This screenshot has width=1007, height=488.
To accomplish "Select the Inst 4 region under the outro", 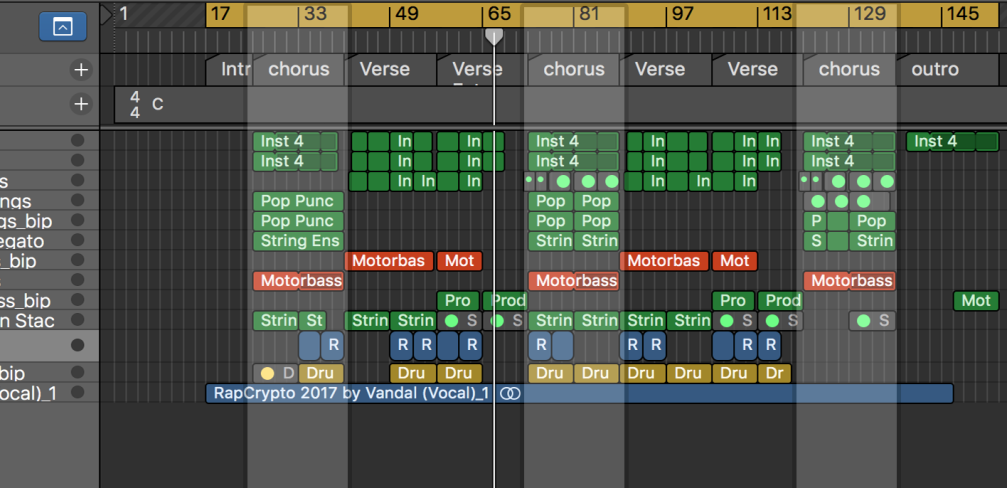I will coord(952,141).
